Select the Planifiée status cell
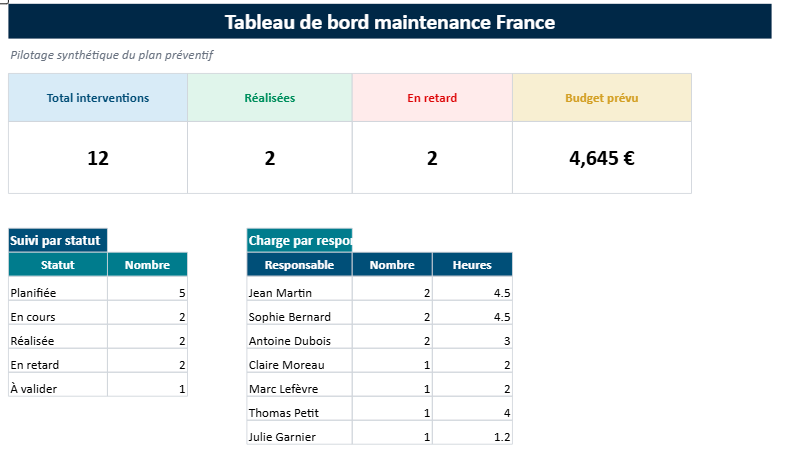Viewport: 786px width, 457px height. (58, 293)
